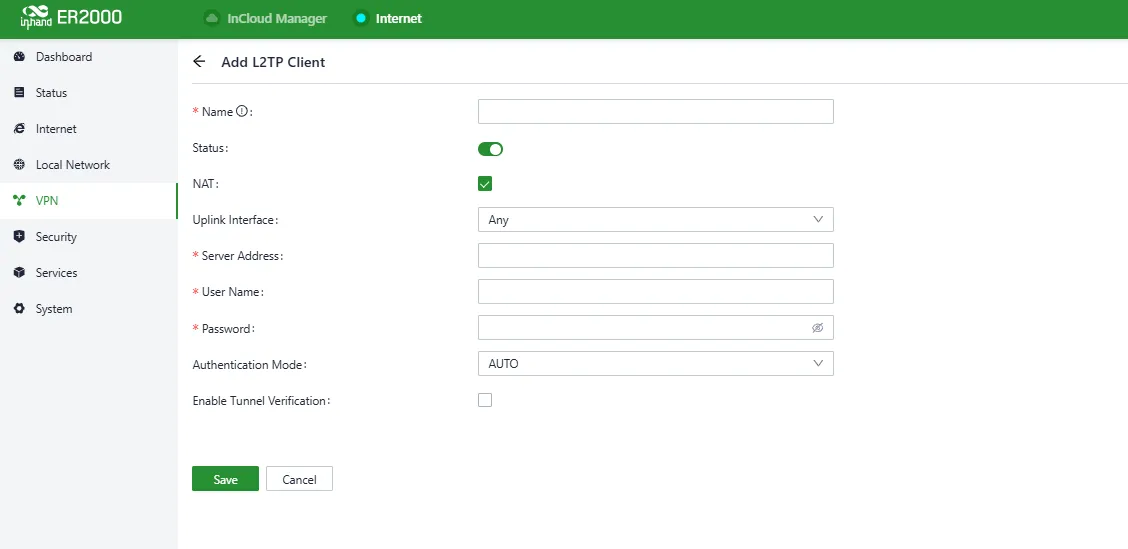
Task: Click the Status list icon
Action: [x=19, y=93]
